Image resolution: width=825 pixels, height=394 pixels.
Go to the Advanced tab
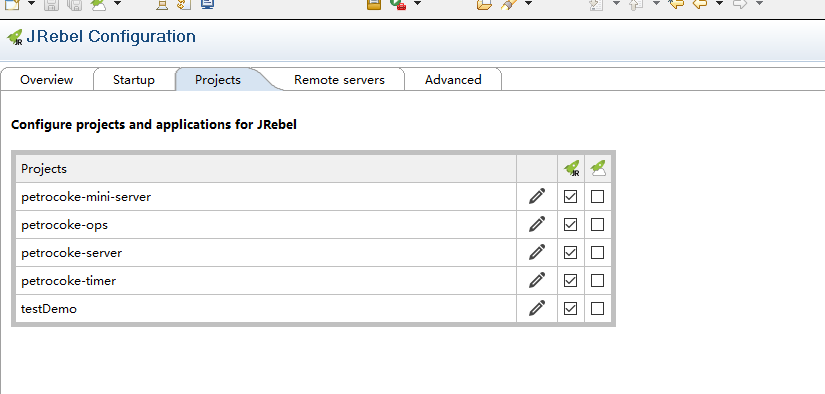tap(453, 80)
